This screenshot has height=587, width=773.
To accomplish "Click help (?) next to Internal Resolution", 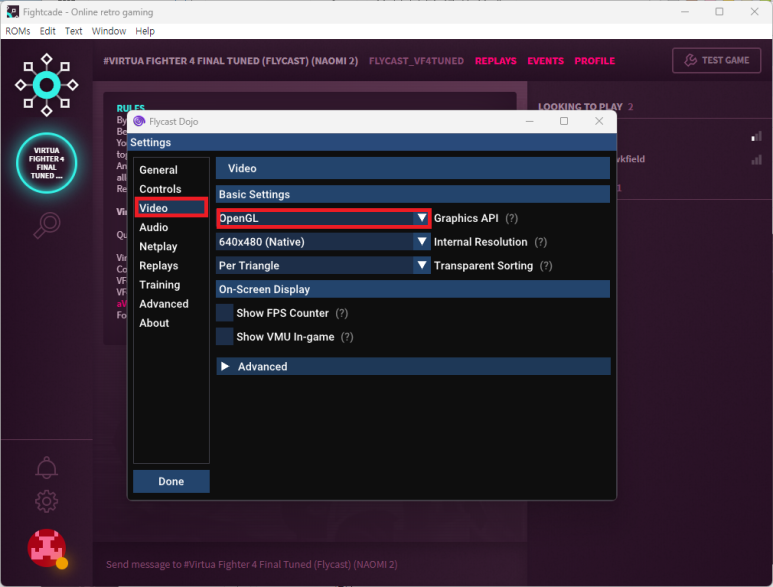I will 541,242.
